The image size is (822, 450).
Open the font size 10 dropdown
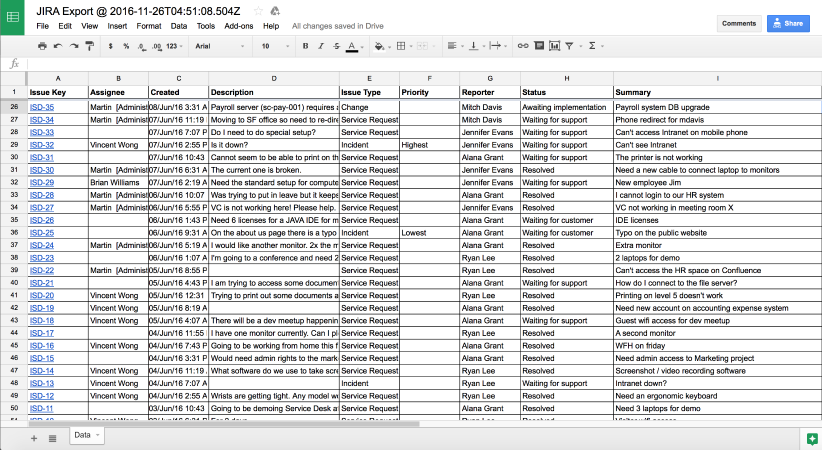pos(275,46)
